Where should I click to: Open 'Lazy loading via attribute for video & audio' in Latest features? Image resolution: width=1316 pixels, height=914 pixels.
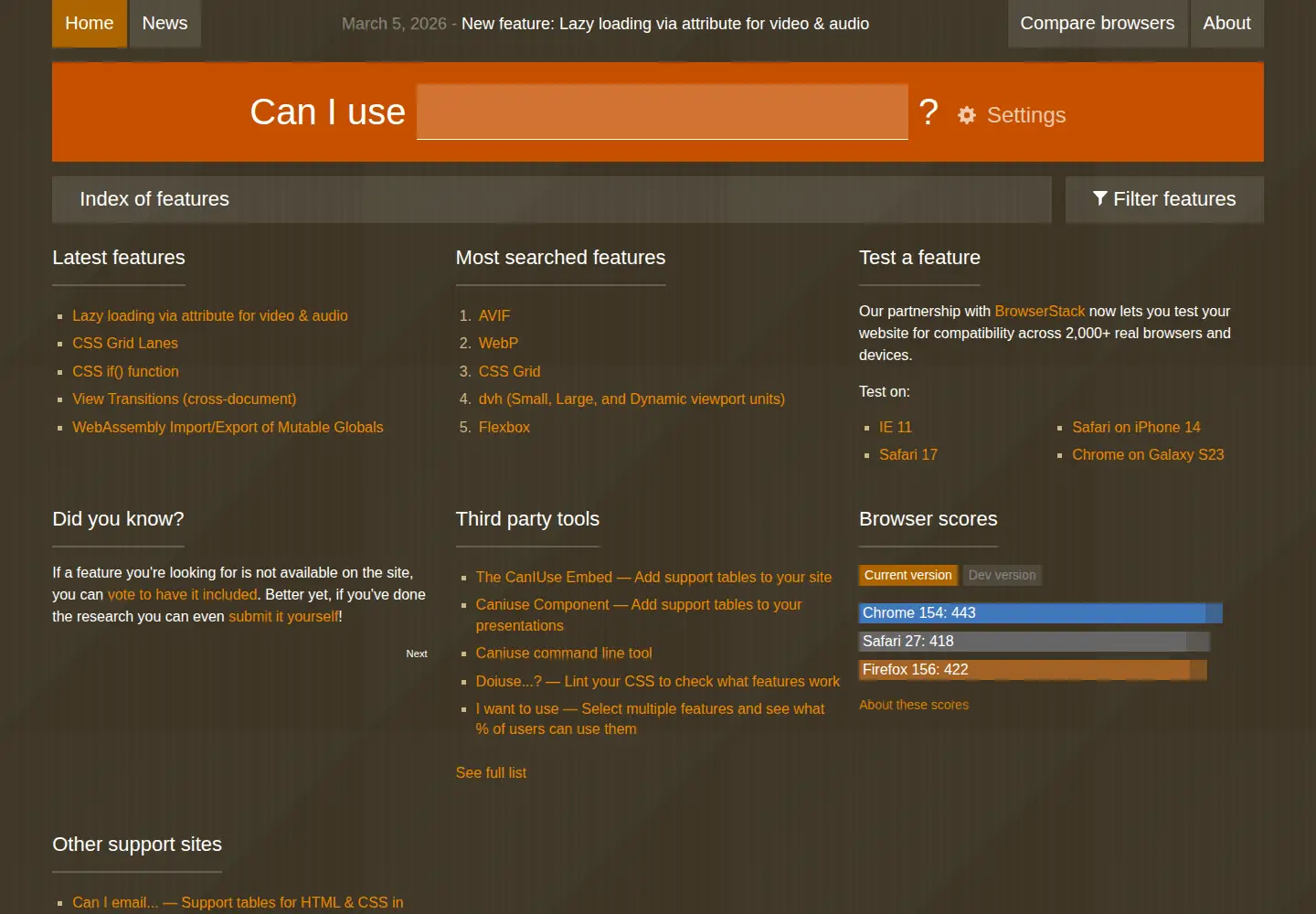point(210,315)
